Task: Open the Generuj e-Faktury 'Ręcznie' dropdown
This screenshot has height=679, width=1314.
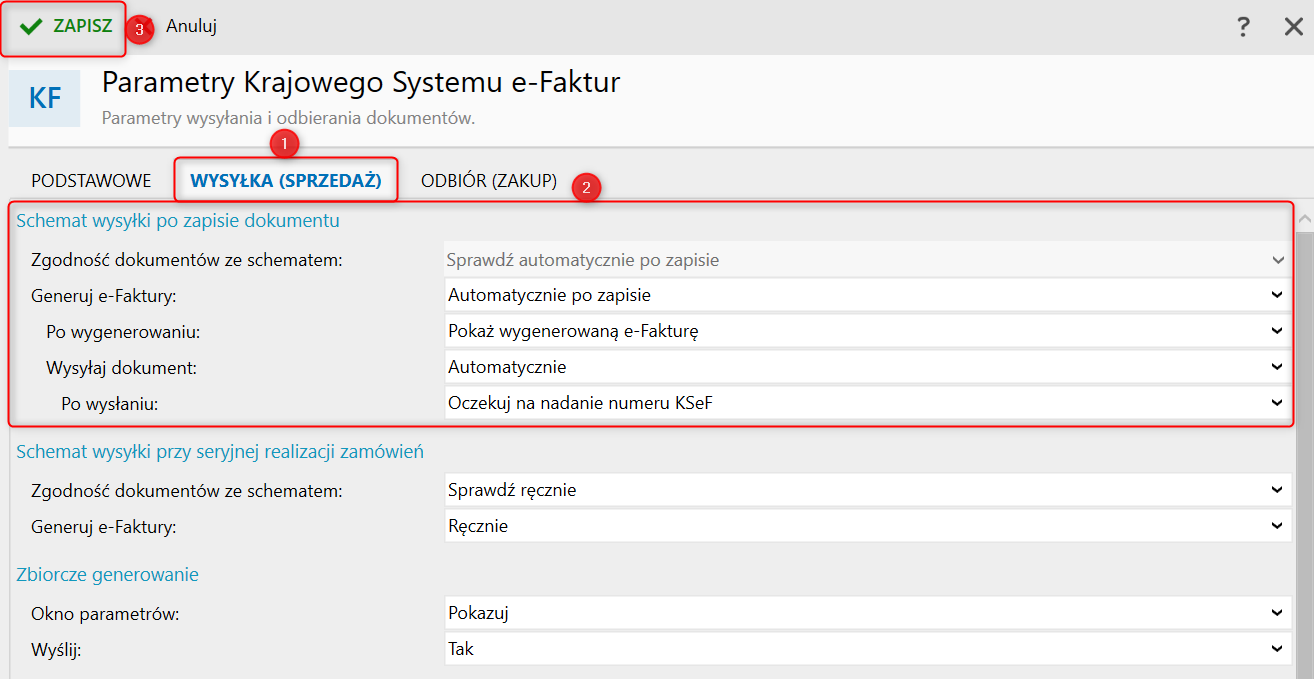Action: [x=866, y=526]
